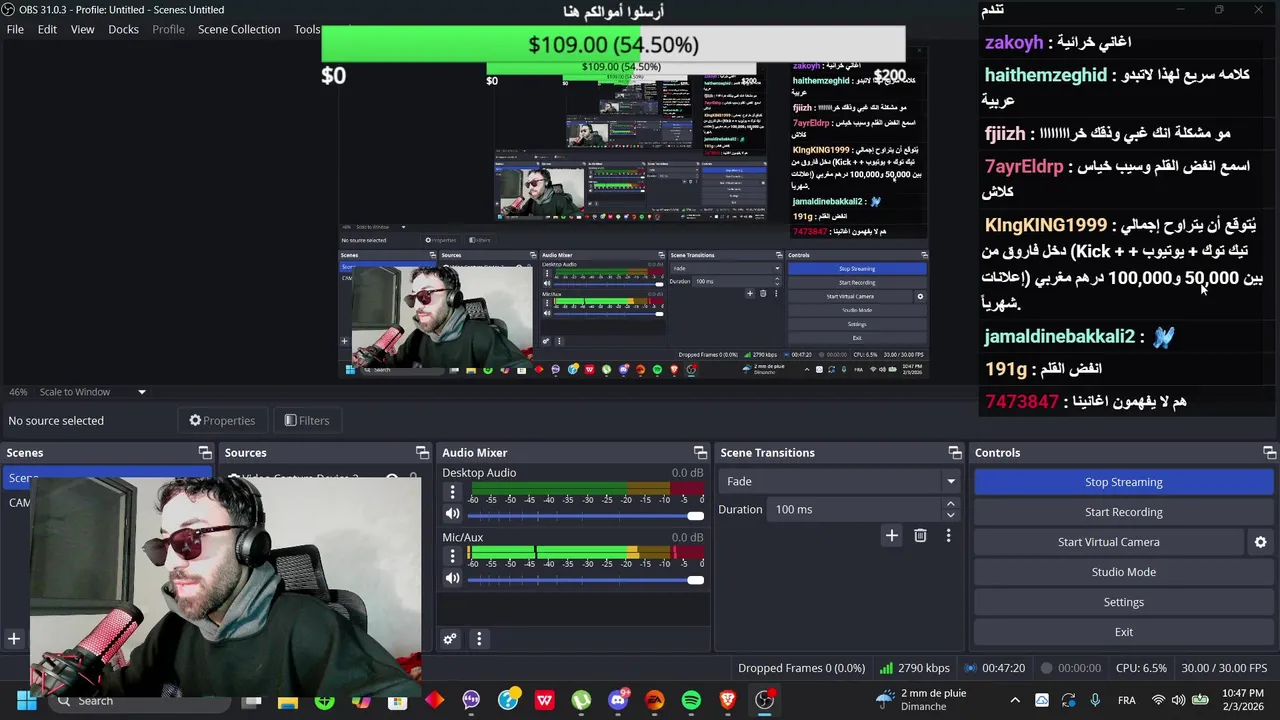Screen dimensions: 1280x720
Task: Add a new scene with plus icon
Action: click(x=14, y=638)
